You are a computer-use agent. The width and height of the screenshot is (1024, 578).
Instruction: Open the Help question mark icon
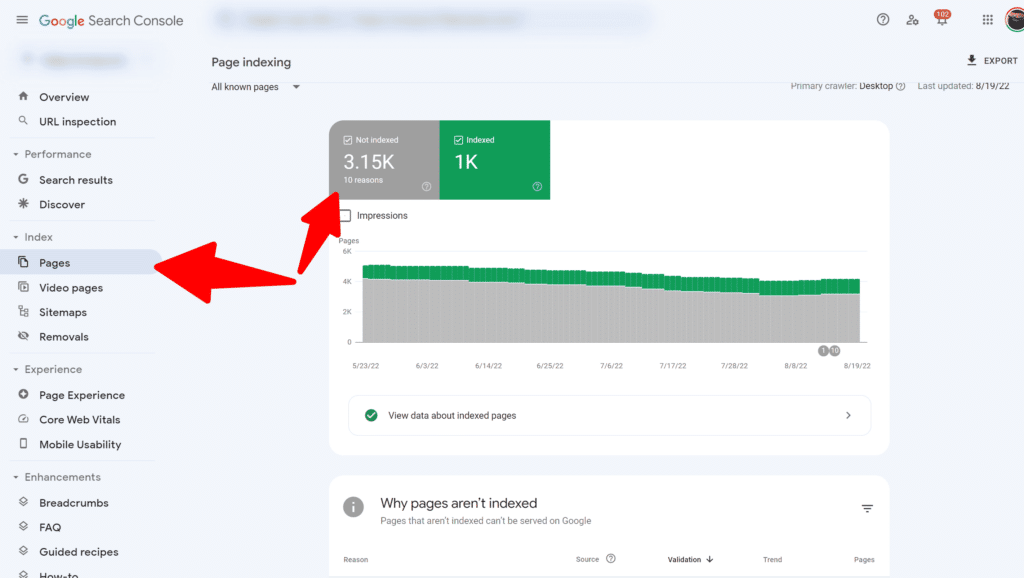point(883,20)
